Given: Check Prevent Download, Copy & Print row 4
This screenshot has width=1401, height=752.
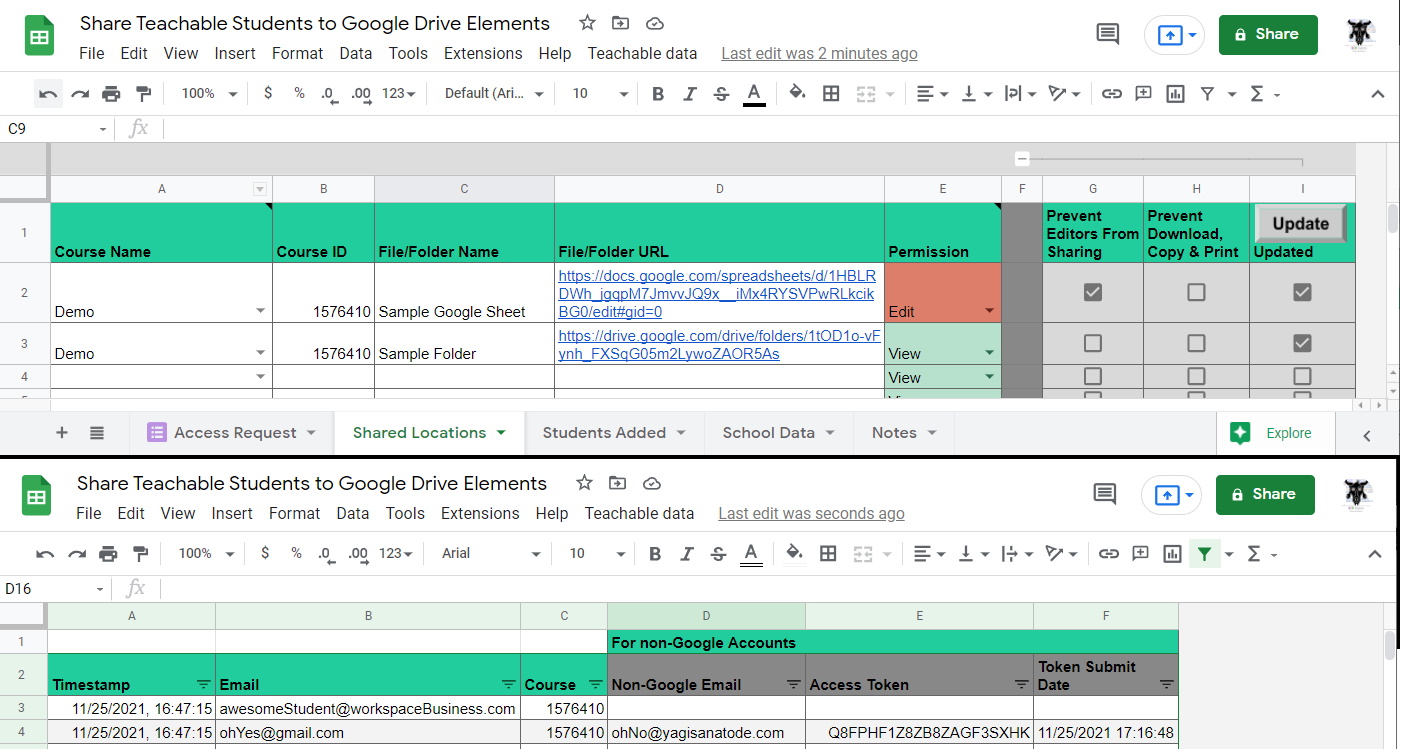Looking at the screenshot, I should coord(1196,376).
